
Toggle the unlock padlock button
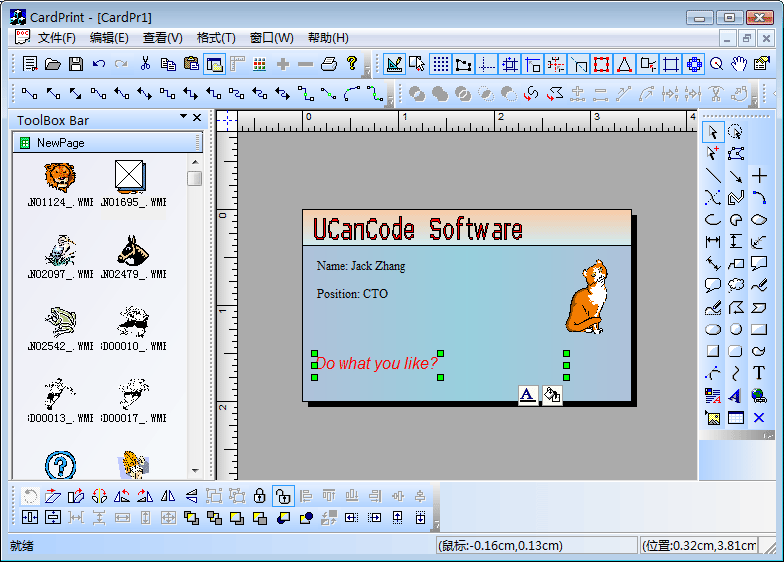[x=282, y=495]
